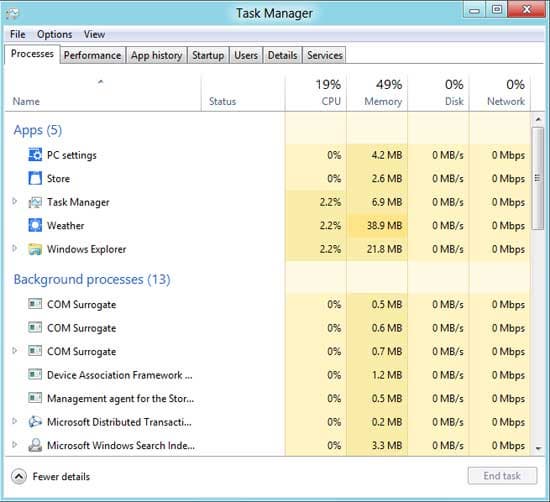
Task: Select the PC settings row
Action: 268,155
